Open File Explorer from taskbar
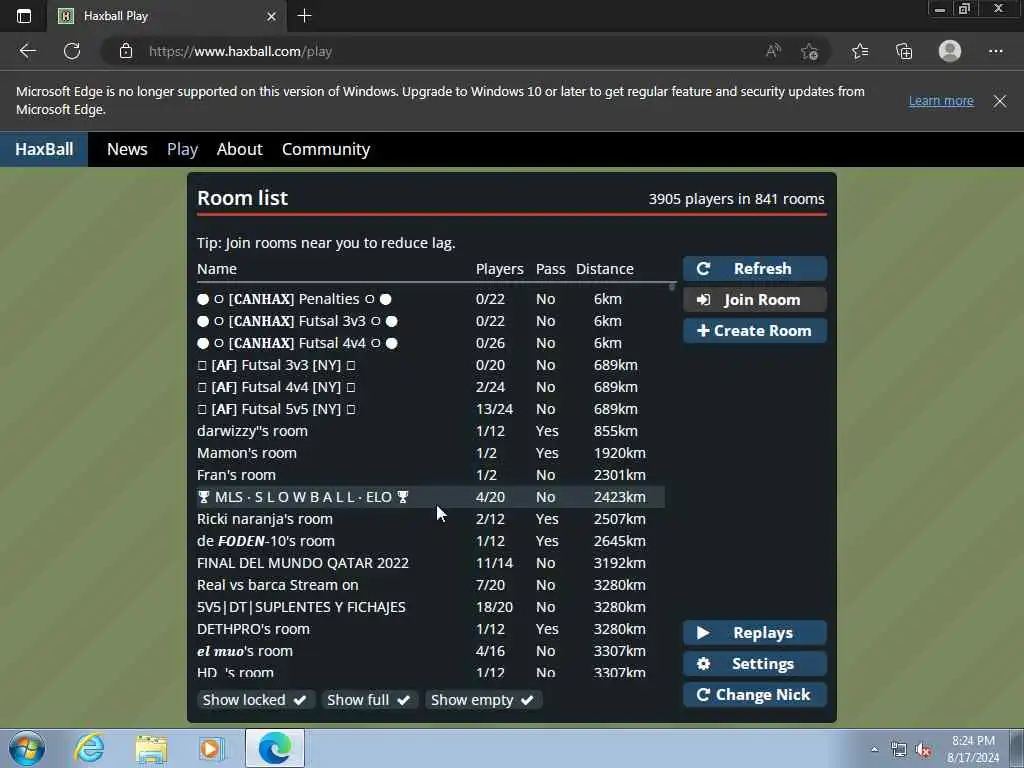The width and height of the screenshot is (1024, 768). pyautogui.click(x=152, y=748)
